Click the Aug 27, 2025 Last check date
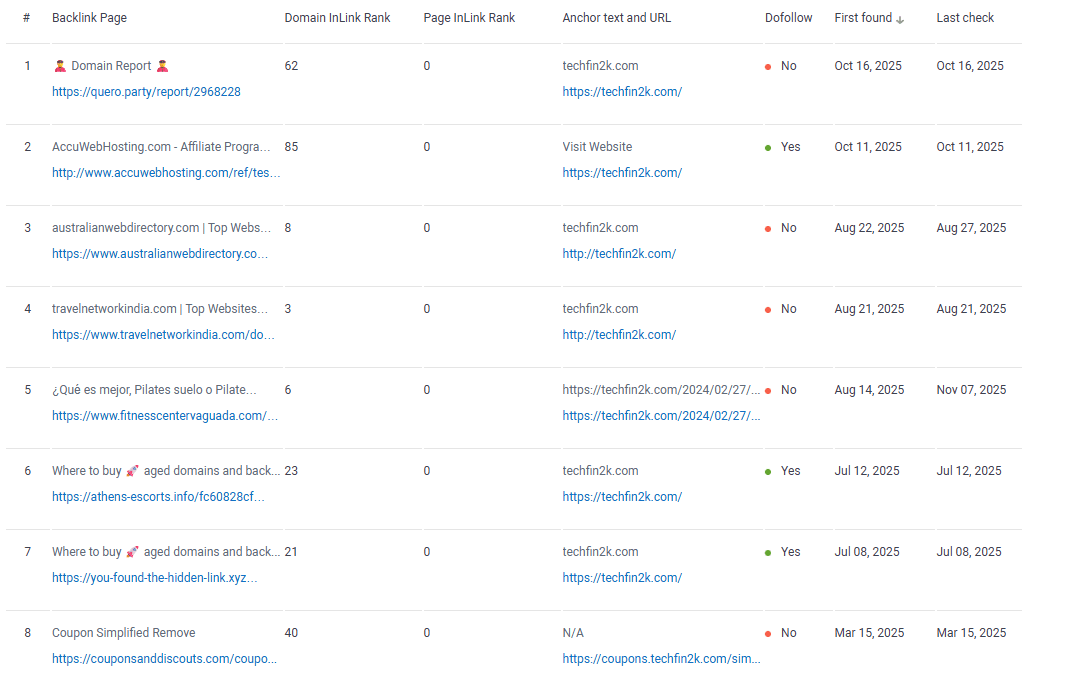Viewport: 1085px width, 697px height. coord(972,228)
